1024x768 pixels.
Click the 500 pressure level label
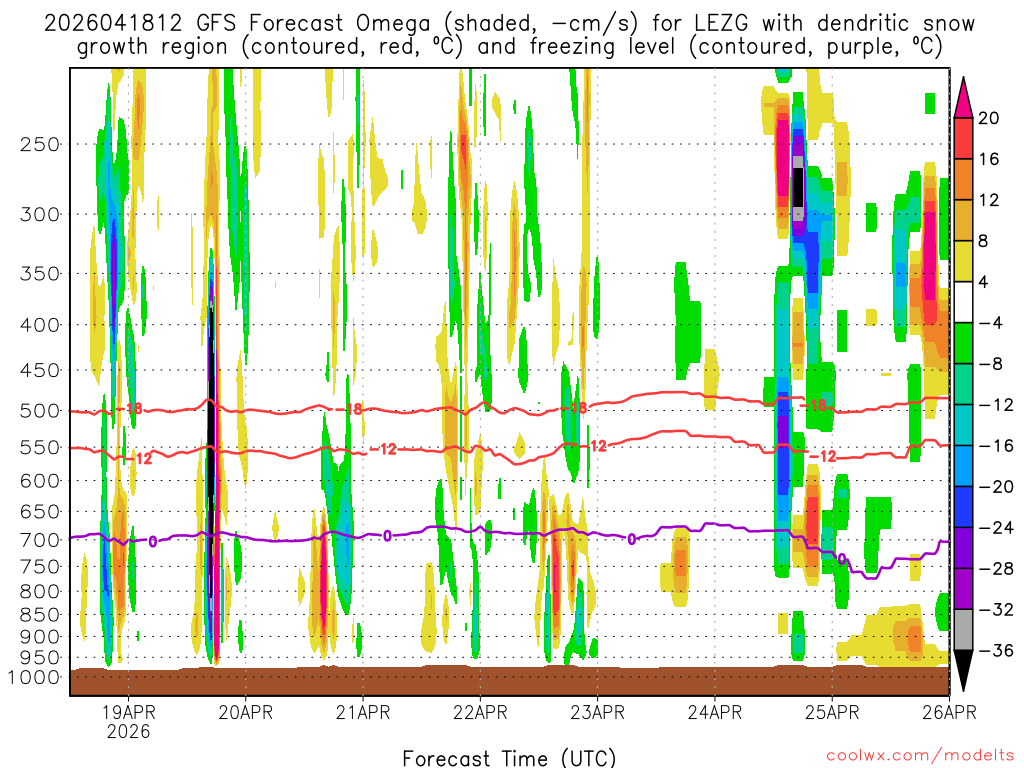[x=40, y=411]
